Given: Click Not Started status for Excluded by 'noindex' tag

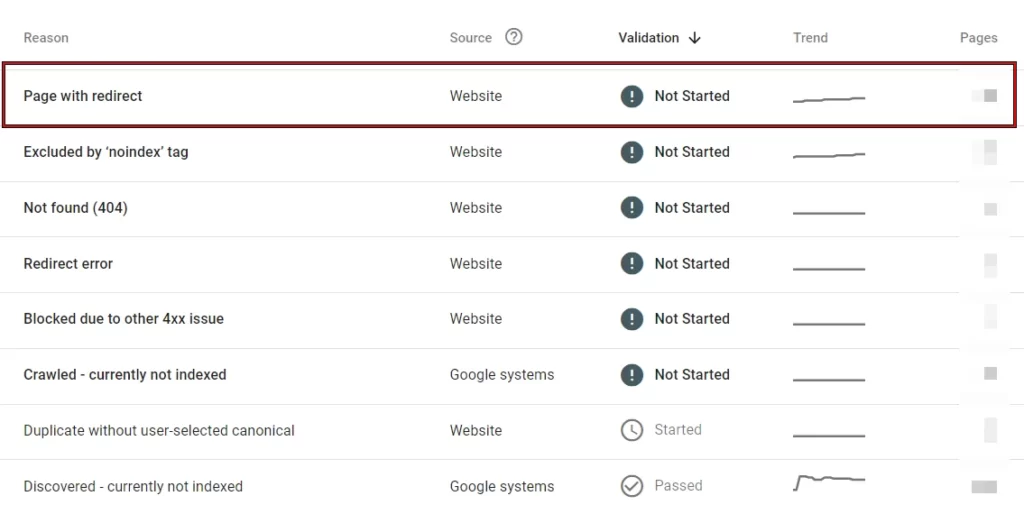Looking at the screenshot, I should click(692, 152).
